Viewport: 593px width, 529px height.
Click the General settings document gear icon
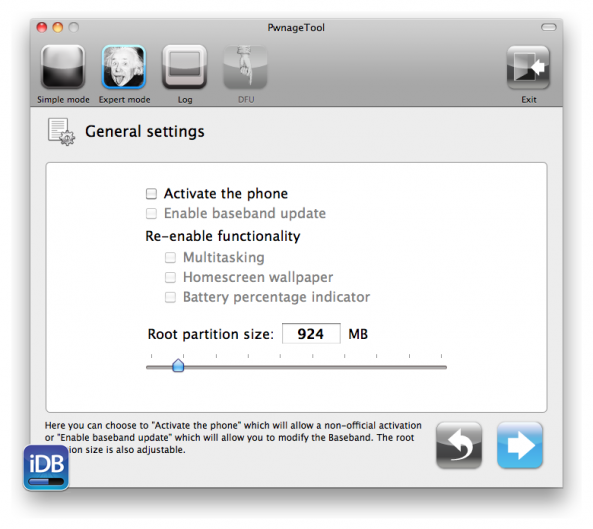pos(61,132)
